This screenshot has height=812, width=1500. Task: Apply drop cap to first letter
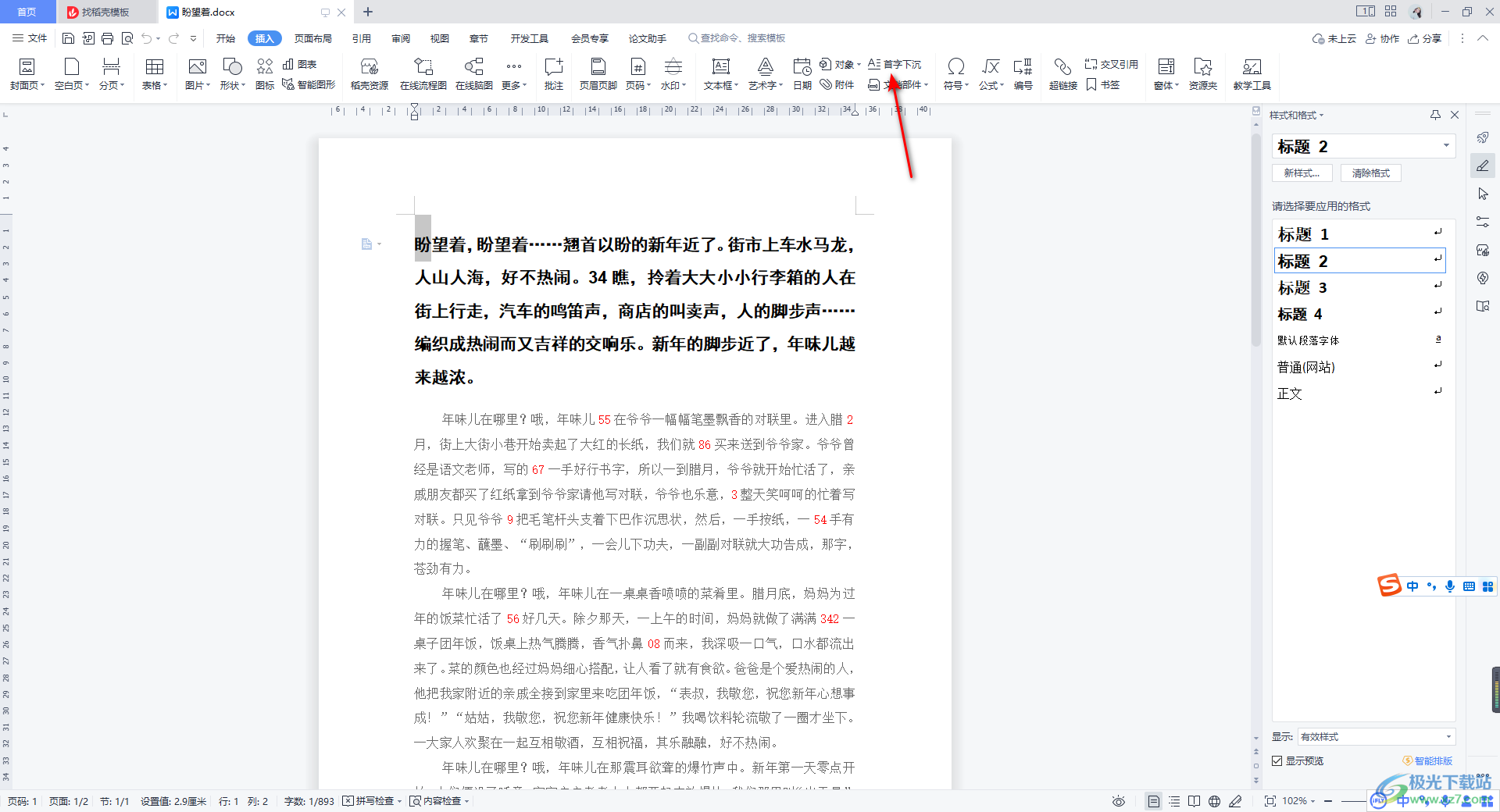pyautogui.click(x=895, y=64)
